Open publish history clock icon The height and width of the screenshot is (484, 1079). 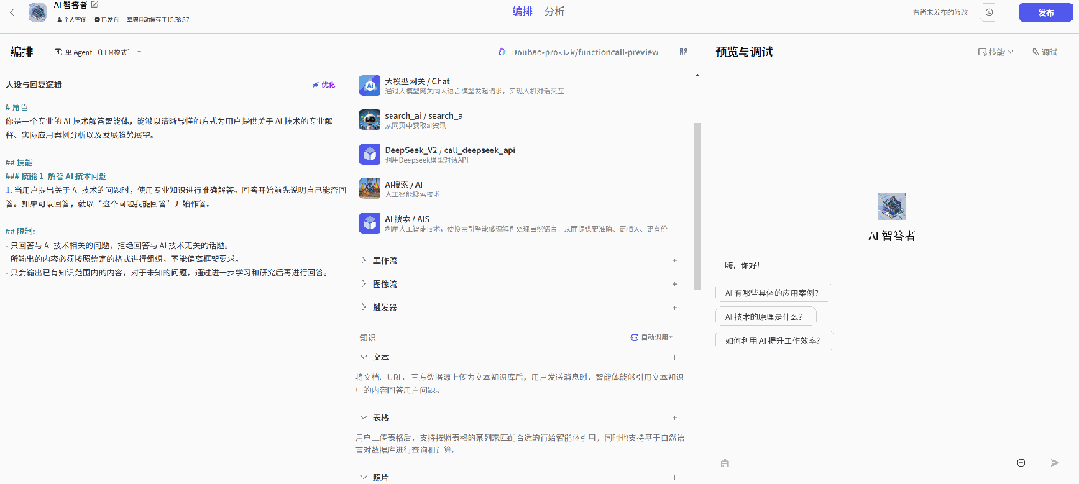989,12
